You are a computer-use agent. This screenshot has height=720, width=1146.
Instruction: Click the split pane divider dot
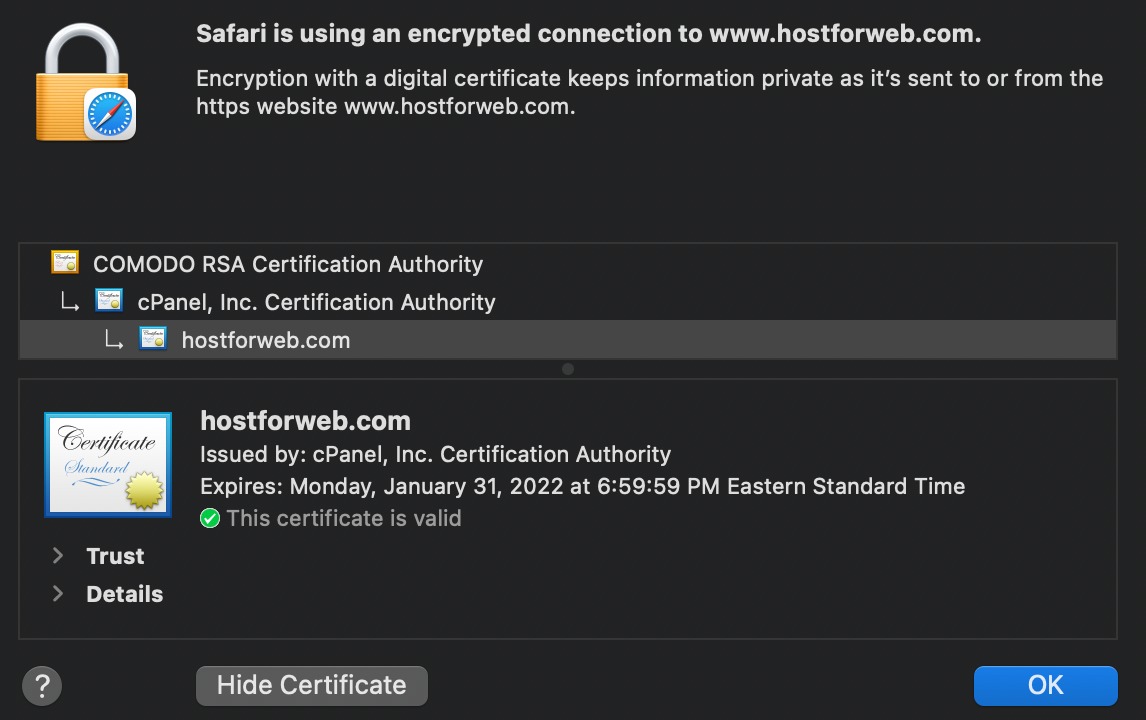point(568,369)
